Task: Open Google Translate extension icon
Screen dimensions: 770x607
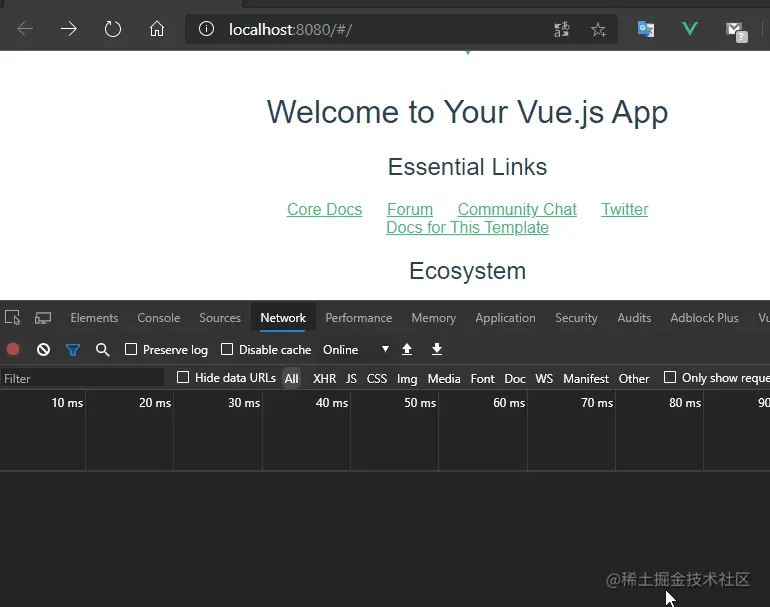Action: [x=645, y=29]
